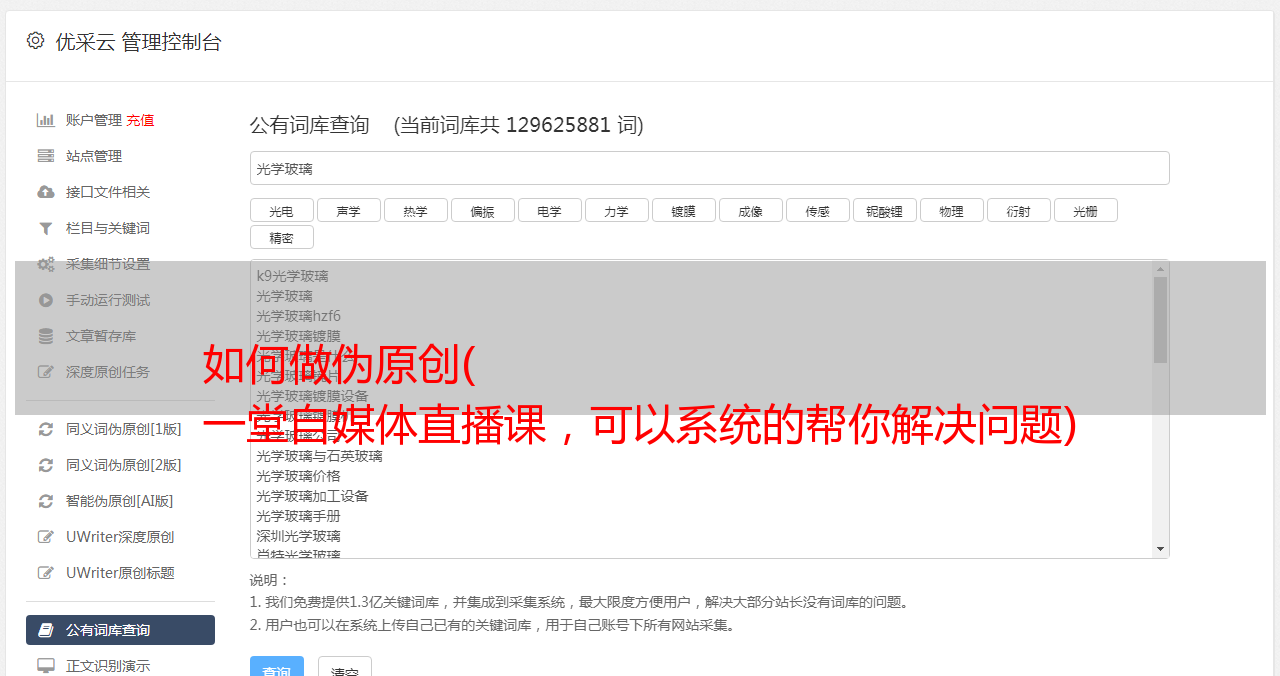Select 公有词库查询 in sidebar
Image resolution: width=1280 pixels, height=676 pixels.
(120, 630)
